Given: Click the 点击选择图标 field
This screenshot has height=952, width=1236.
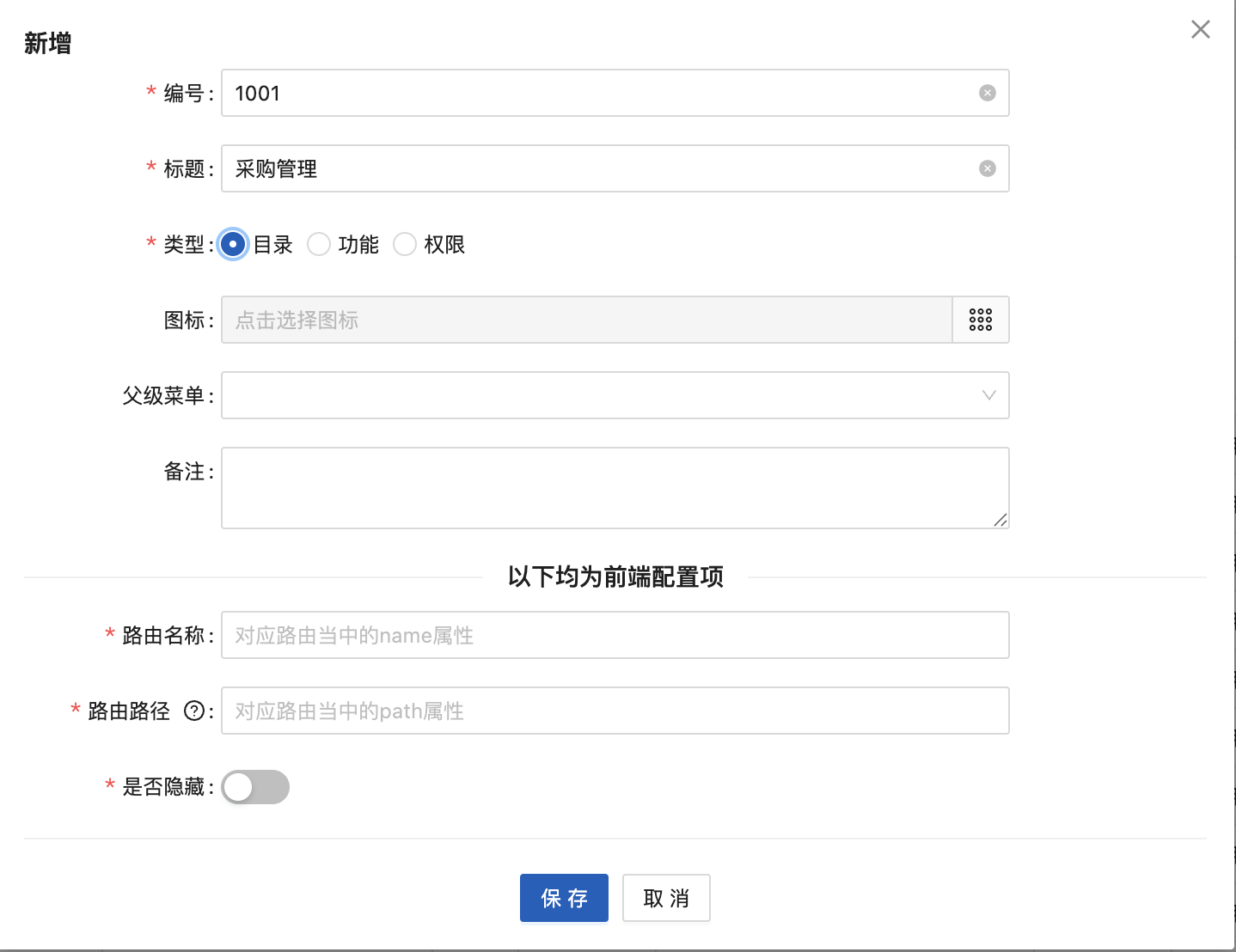Looking at the screenshot, I should click(x=586, y=320).
